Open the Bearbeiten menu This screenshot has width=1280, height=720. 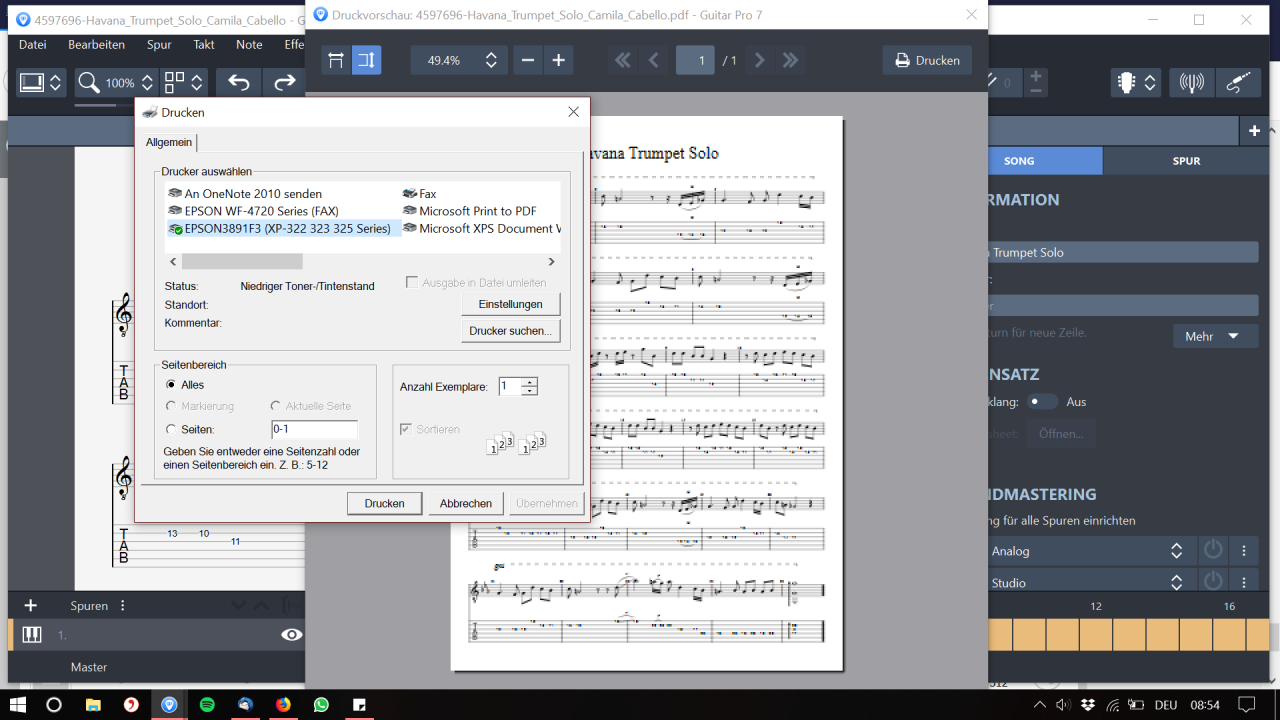[96, 44]
